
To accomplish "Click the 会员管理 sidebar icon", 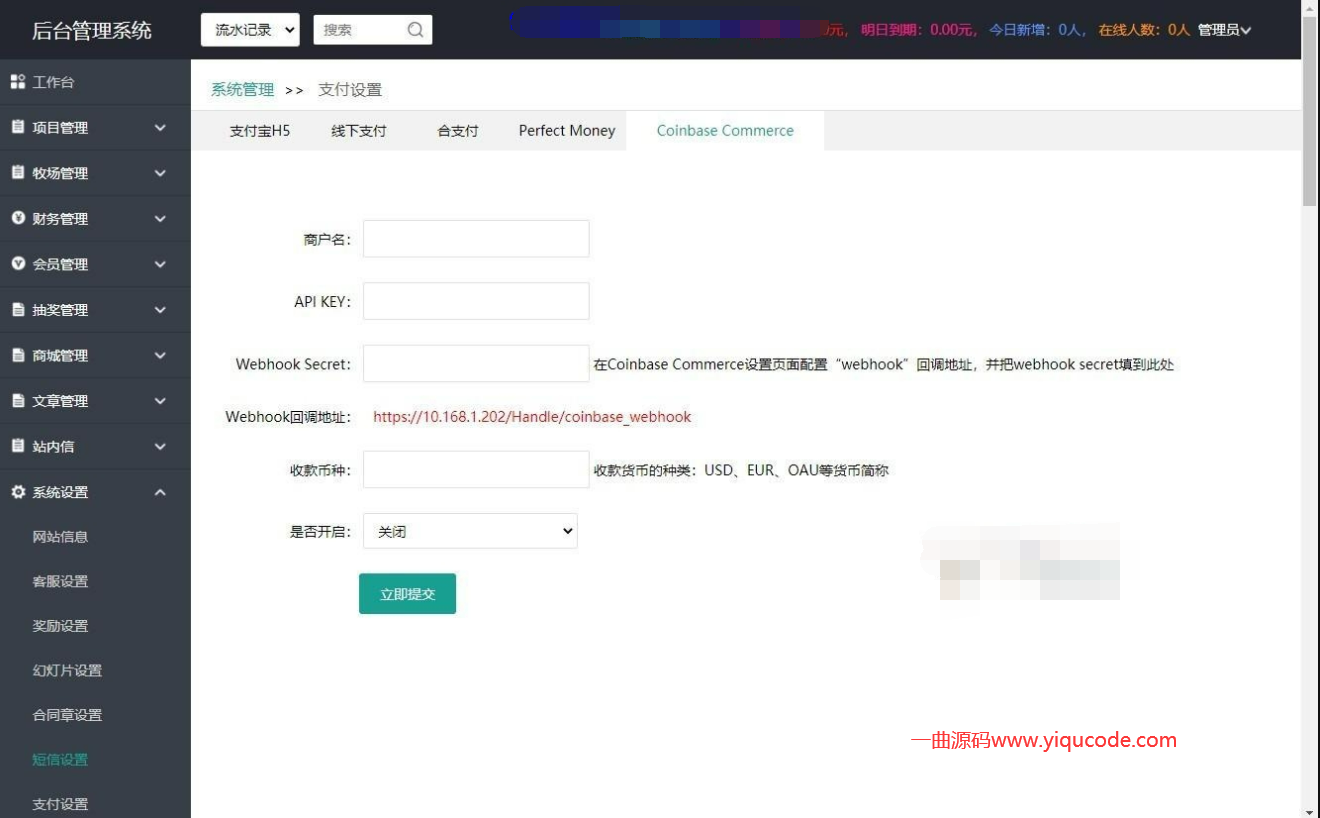I will [18, 264].
